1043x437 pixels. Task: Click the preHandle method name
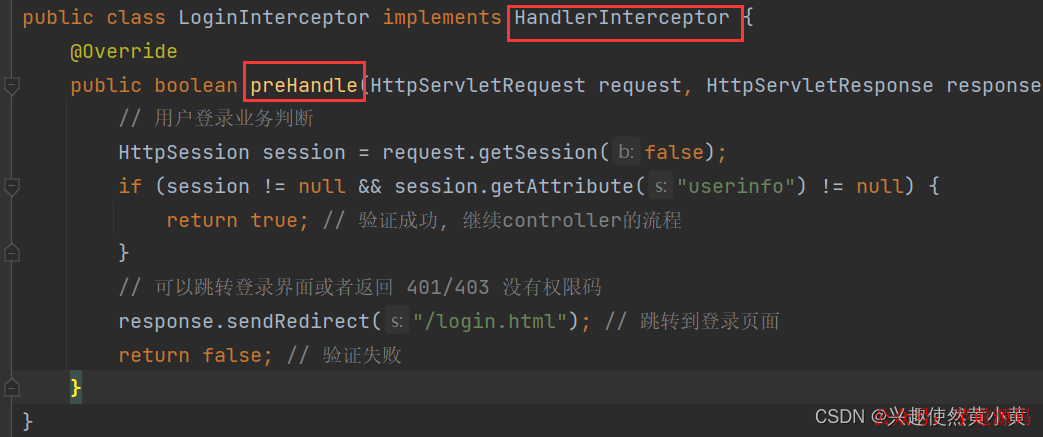pyautogui.click(x=304, y=85)
